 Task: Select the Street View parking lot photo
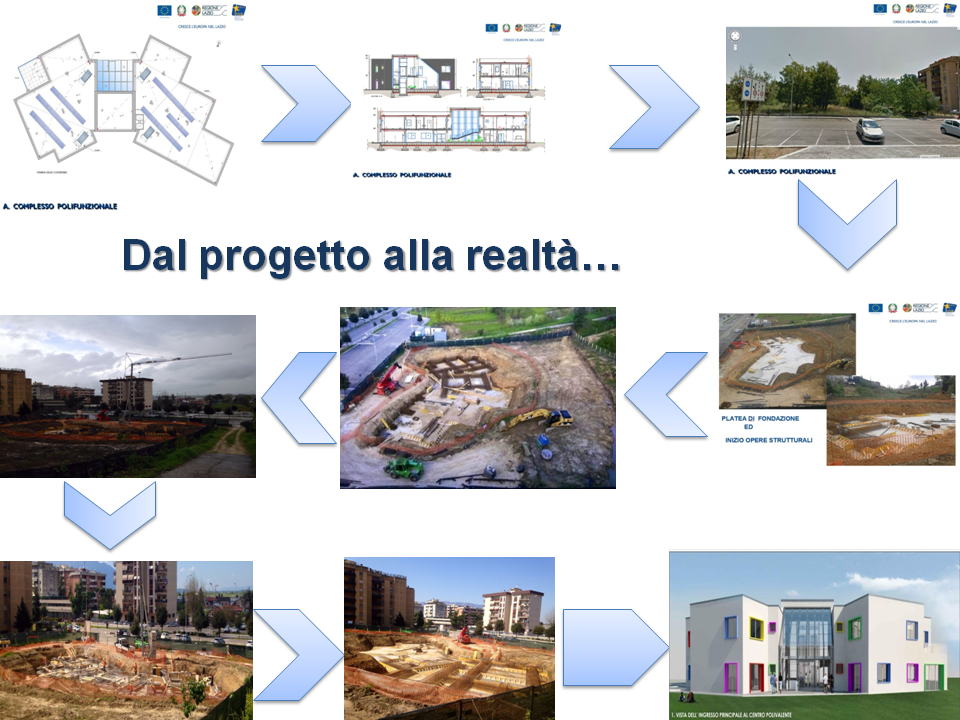coord(842,92)
